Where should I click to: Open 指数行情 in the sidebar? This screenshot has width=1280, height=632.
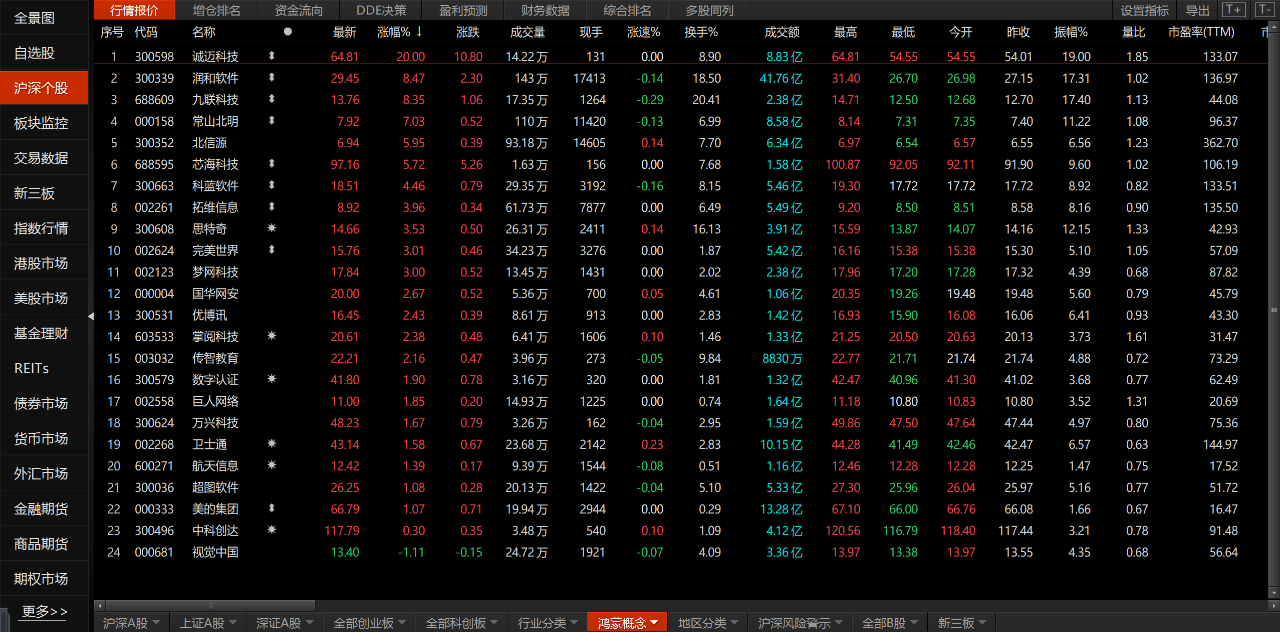tap(44, 228)
